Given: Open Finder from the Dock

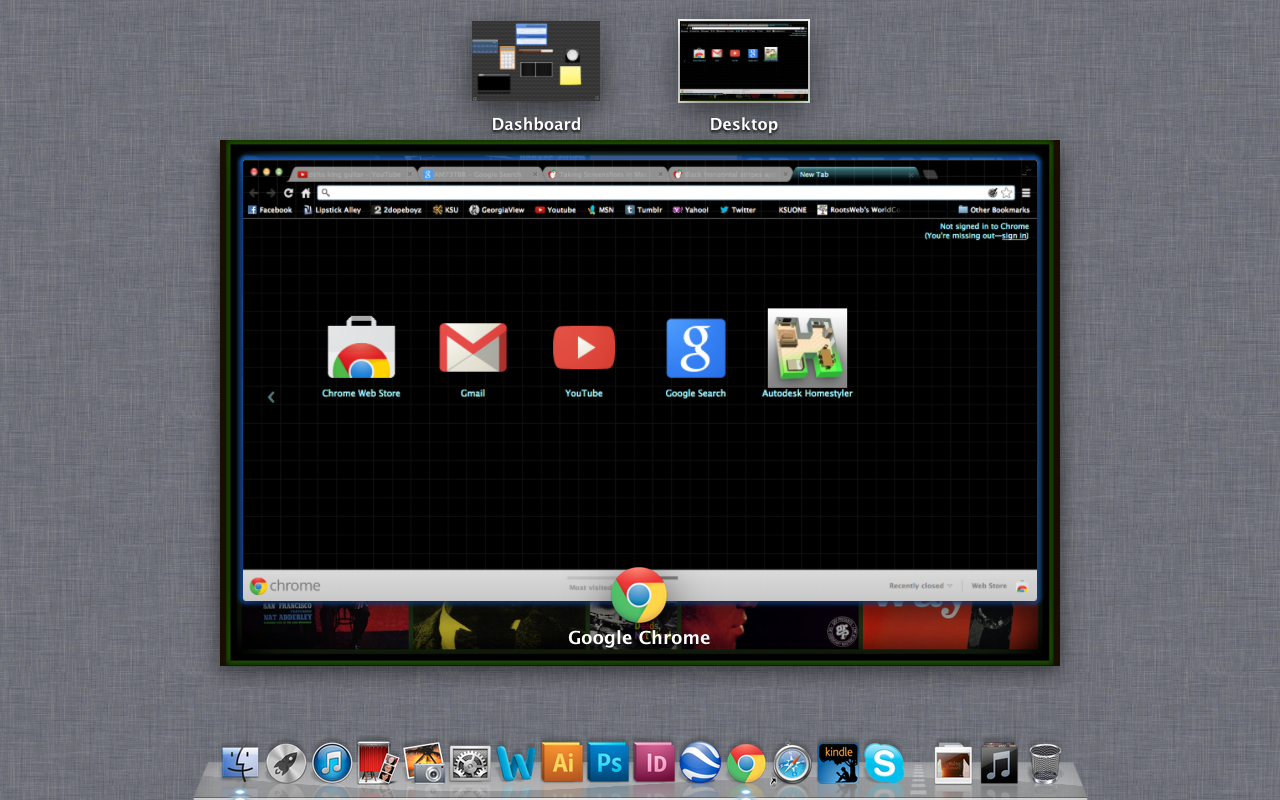Looking at the screenshot, I should coord(240,764).
